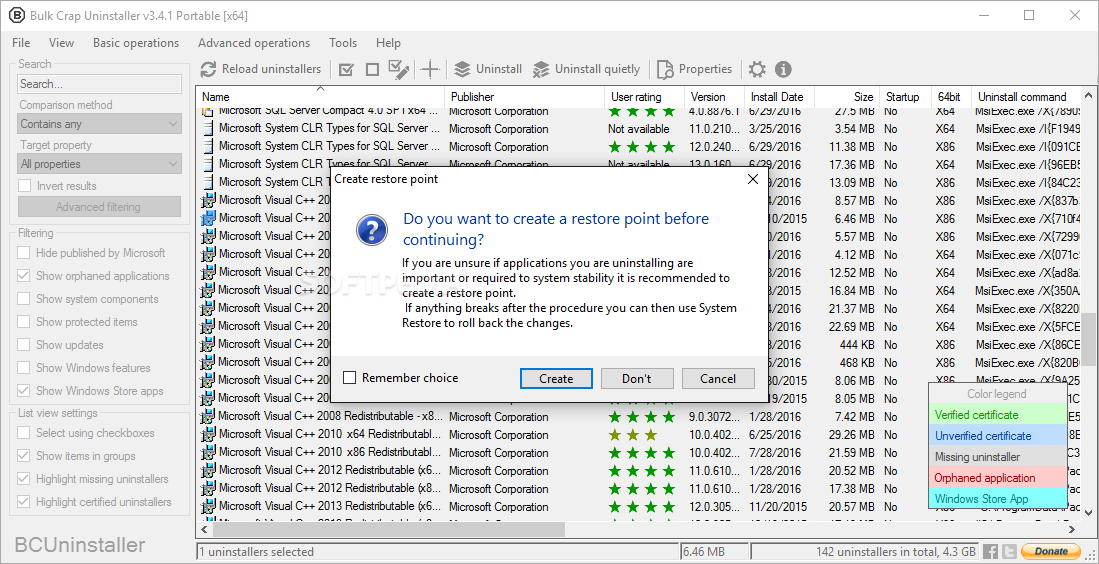
Task: Sort list by the Size column header
Action: pos(847,97)
